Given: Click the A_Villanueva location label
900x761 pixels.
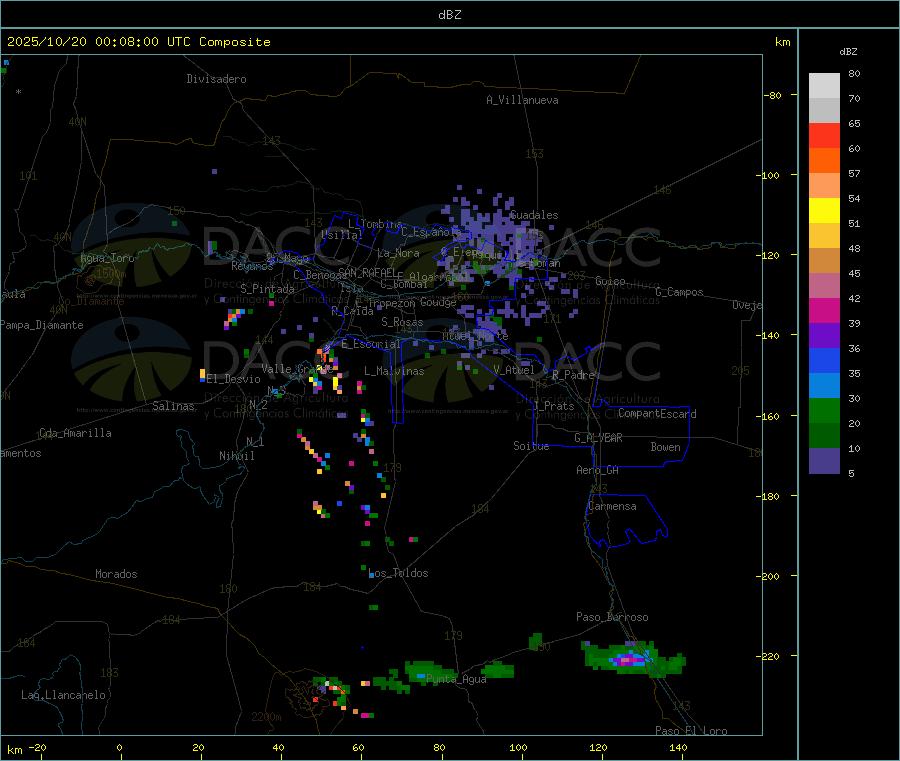Looking at the screenshot, I should (x=522, y=100).
